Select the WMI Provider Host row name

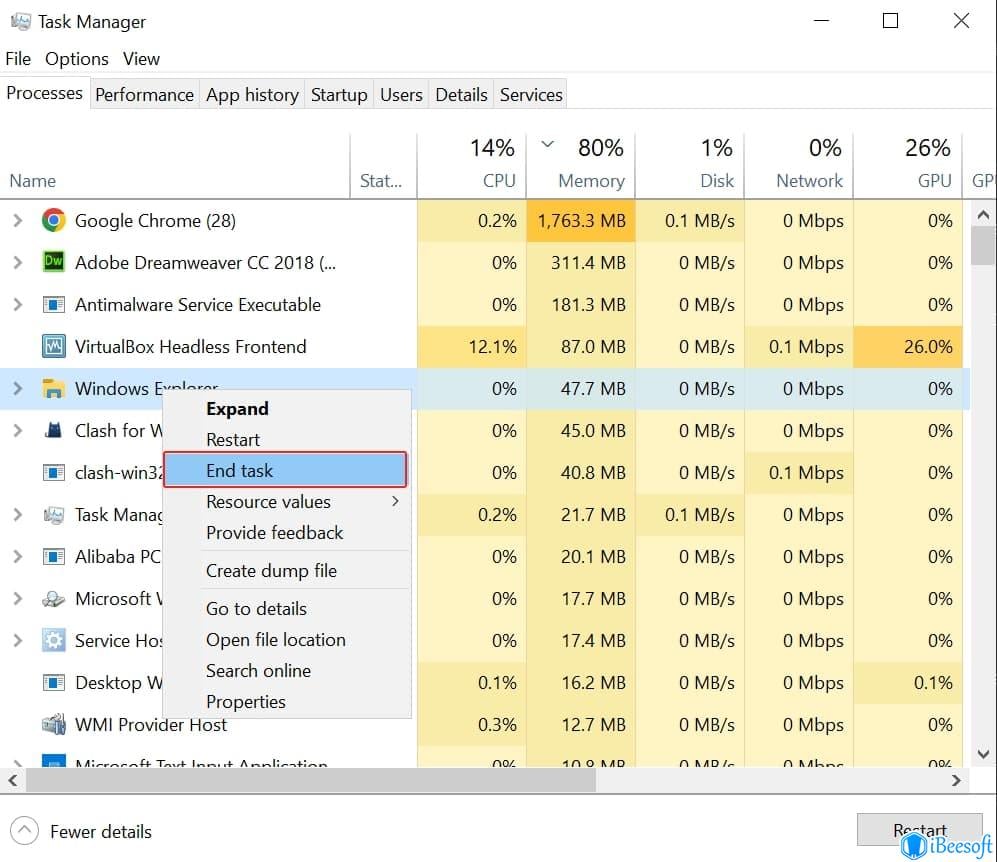[151, 725]
